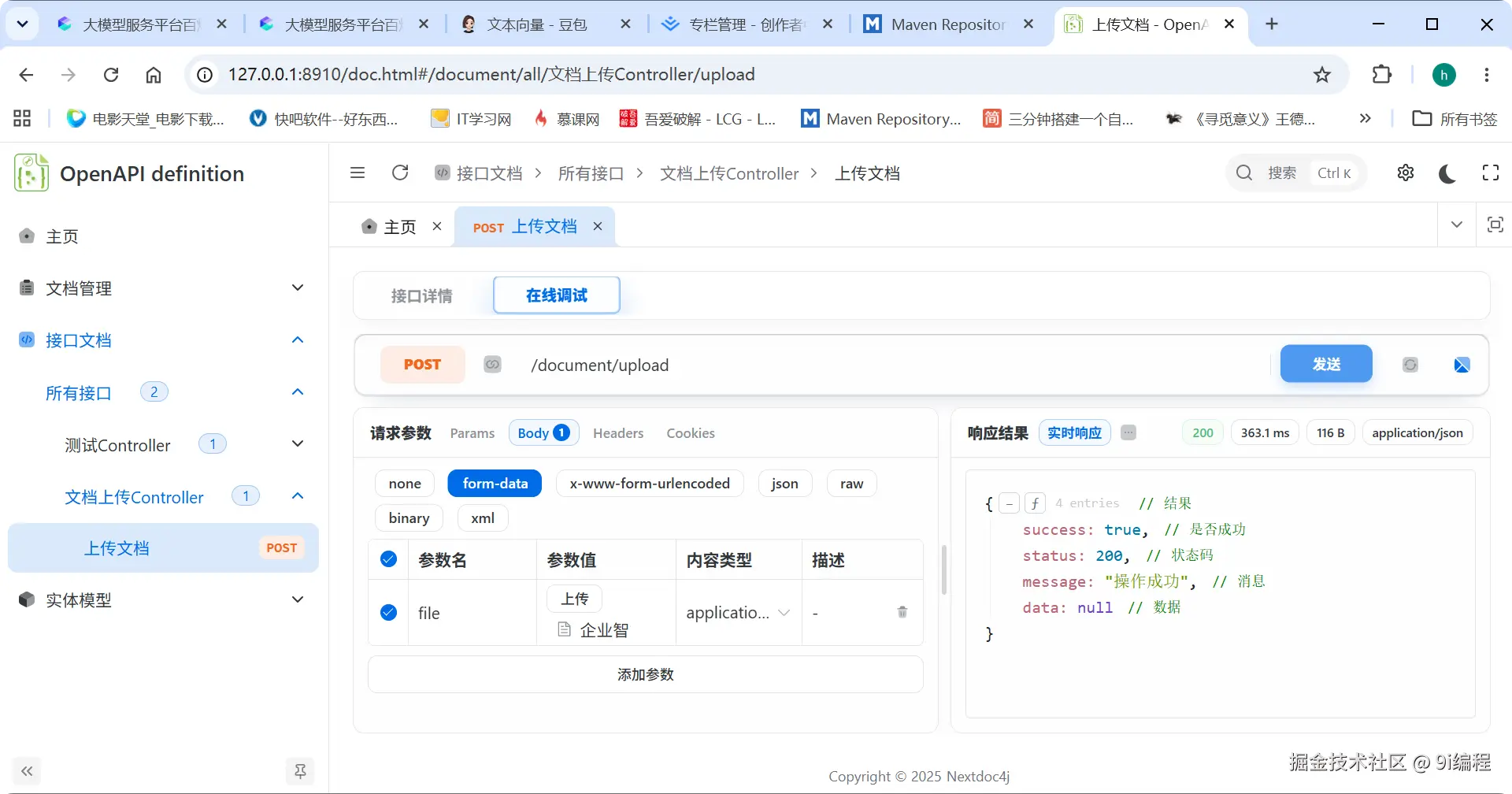Image resolution: width=1512 pixels, height=794 pixels.
Task: Select the json body type
Action: pyautogui.click(x=784, y=483)
